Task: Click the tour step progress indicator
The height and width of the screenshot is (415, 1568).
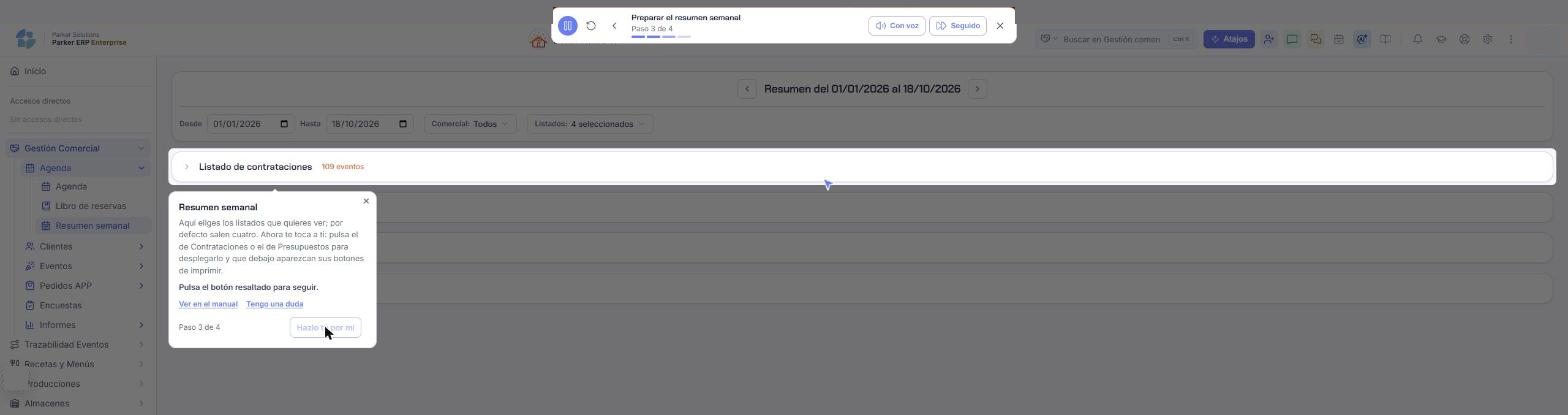Action: pos(661,37)
